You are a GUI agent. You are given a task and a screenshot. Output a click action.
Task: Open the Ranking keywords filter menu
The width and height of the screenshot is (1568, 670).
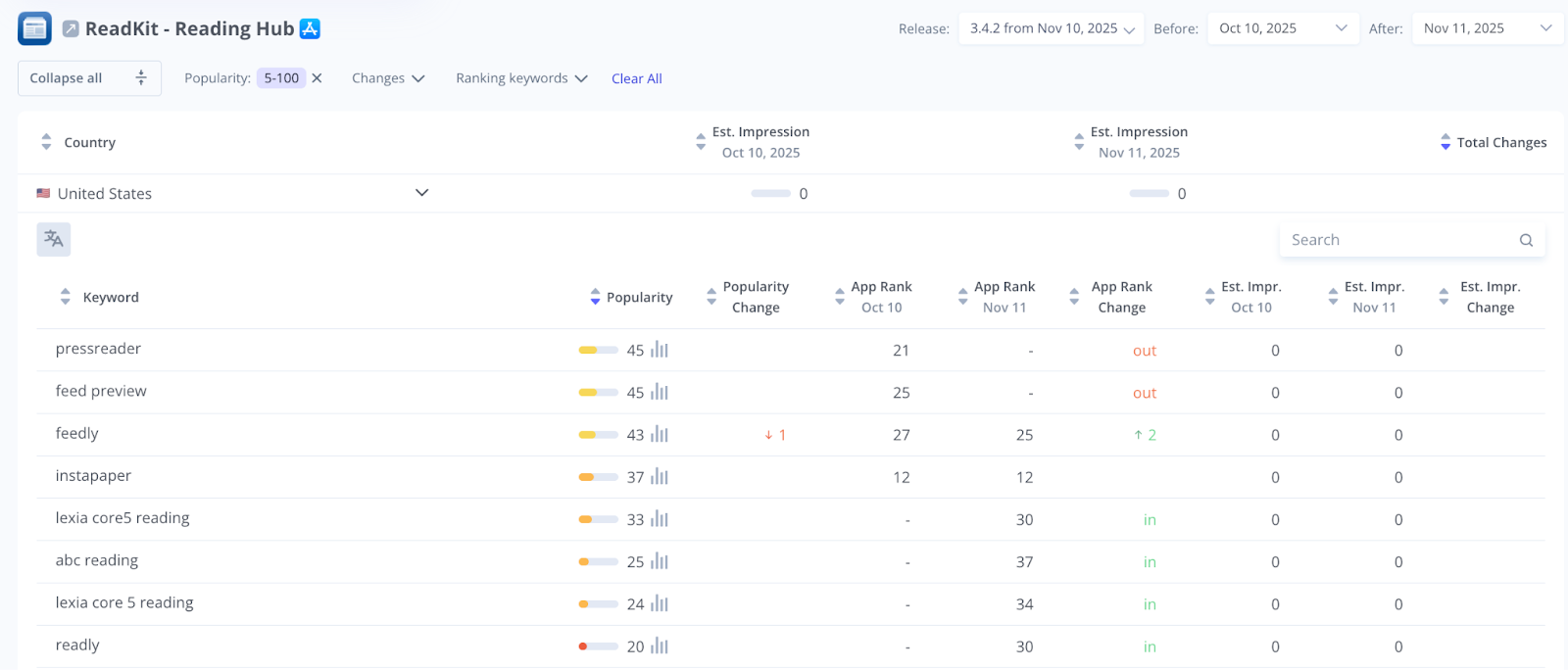(521, 78)
